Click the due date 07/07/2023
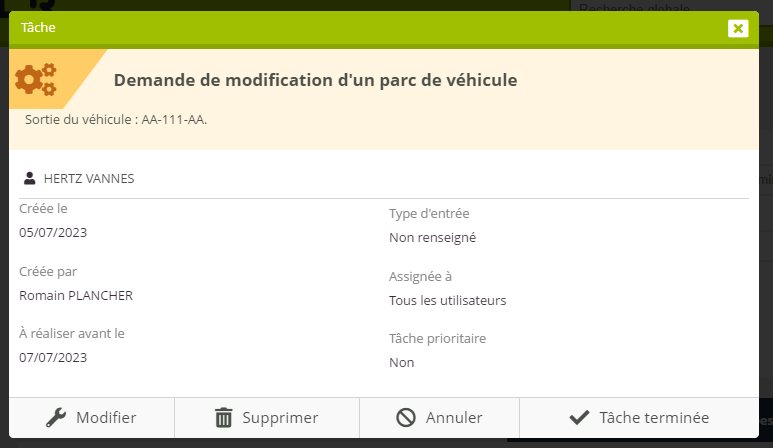The width and height of the screenshot is (773, 448). click(x=53, y=357)
